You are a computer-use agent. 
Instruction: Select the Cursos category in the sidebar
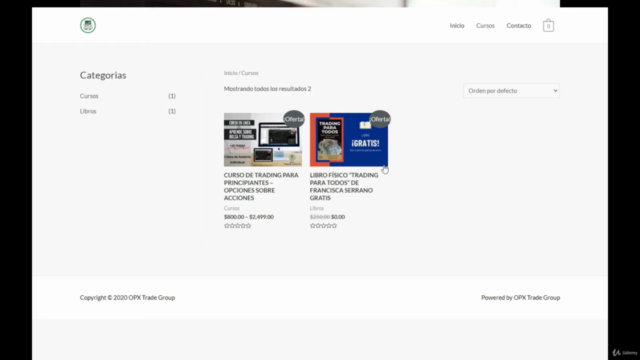click(x=89, y=96)
